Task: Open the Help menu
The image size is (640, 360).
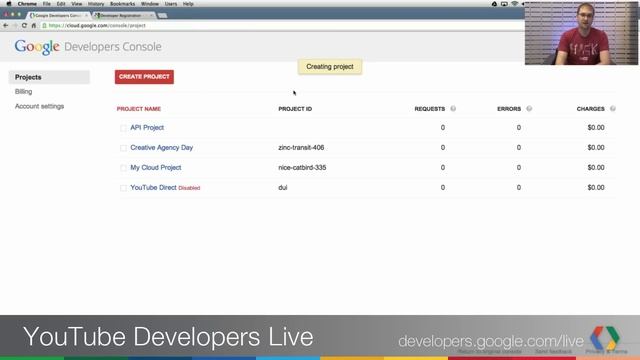Action: point(188,4)
